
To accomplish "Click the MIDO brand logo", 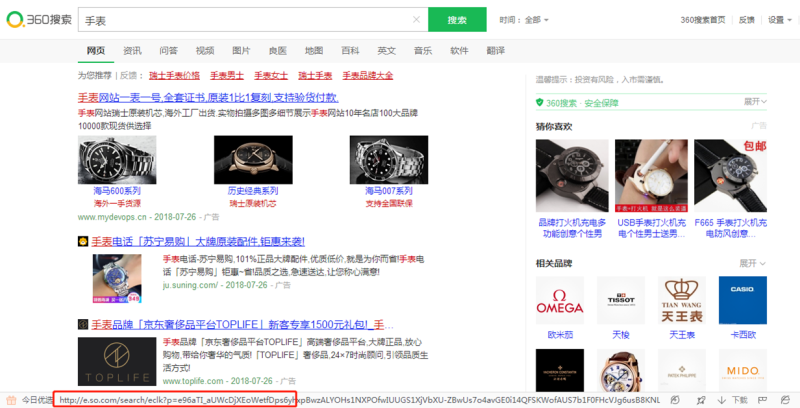I will click(x=742, y=371).
